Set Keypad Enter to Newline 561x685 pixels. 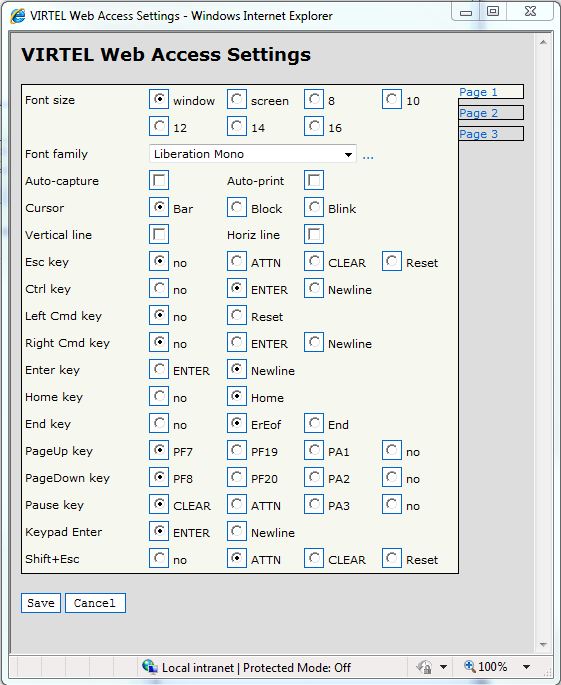click(236, 531)
